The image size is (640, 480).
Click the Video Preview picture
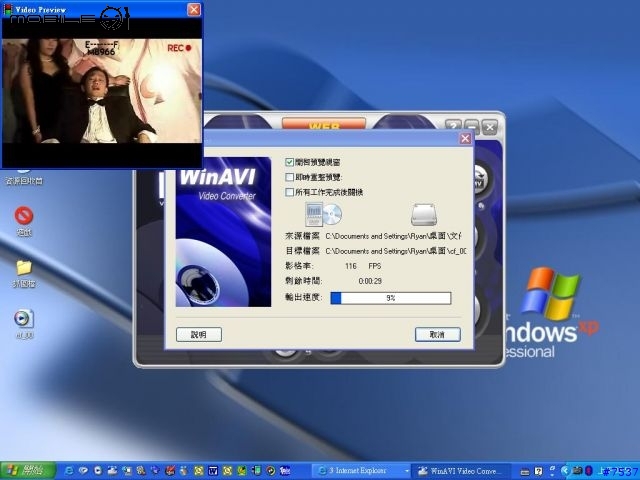point(102,91)
